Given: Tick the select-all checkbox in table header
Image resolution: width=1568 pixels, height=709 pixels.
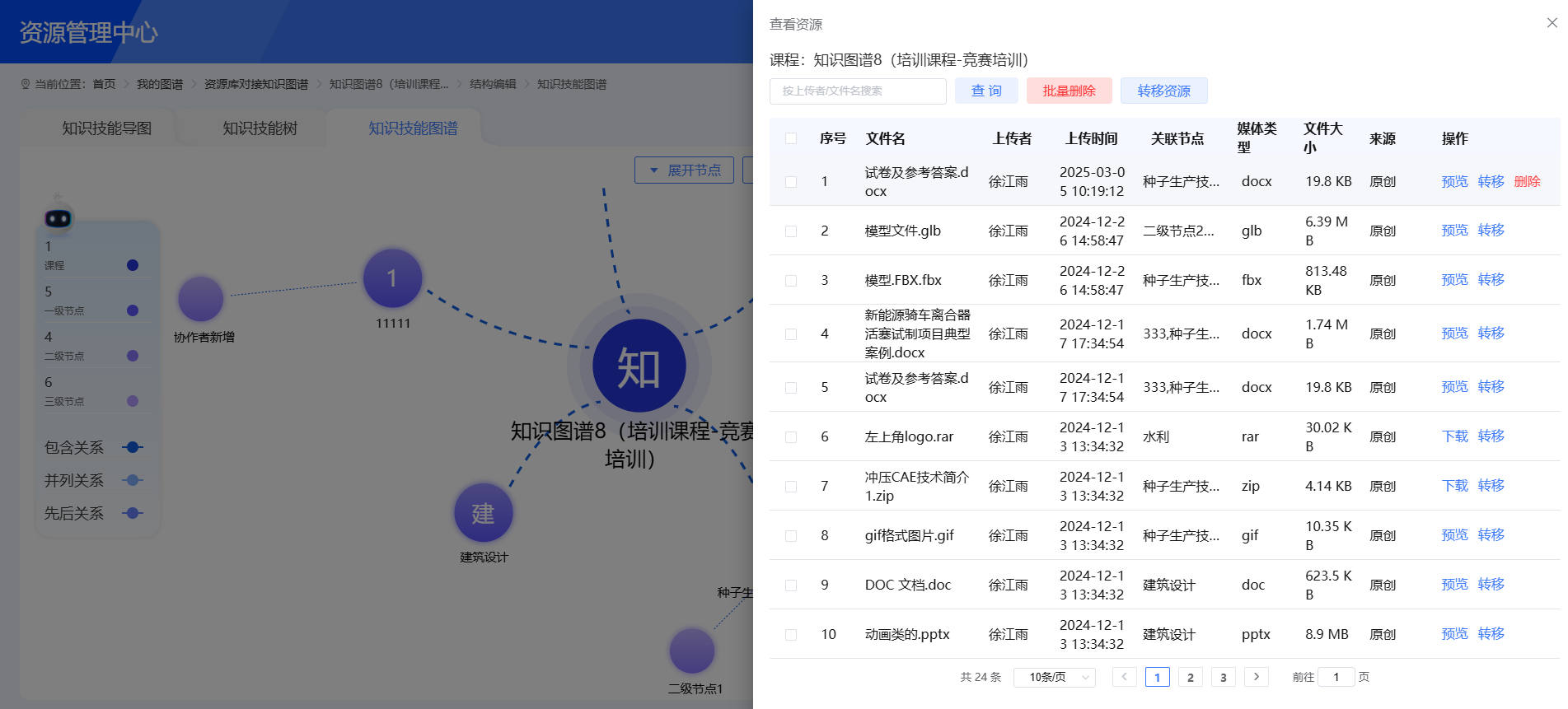Looking at the screenshot, I should (791, 138).
